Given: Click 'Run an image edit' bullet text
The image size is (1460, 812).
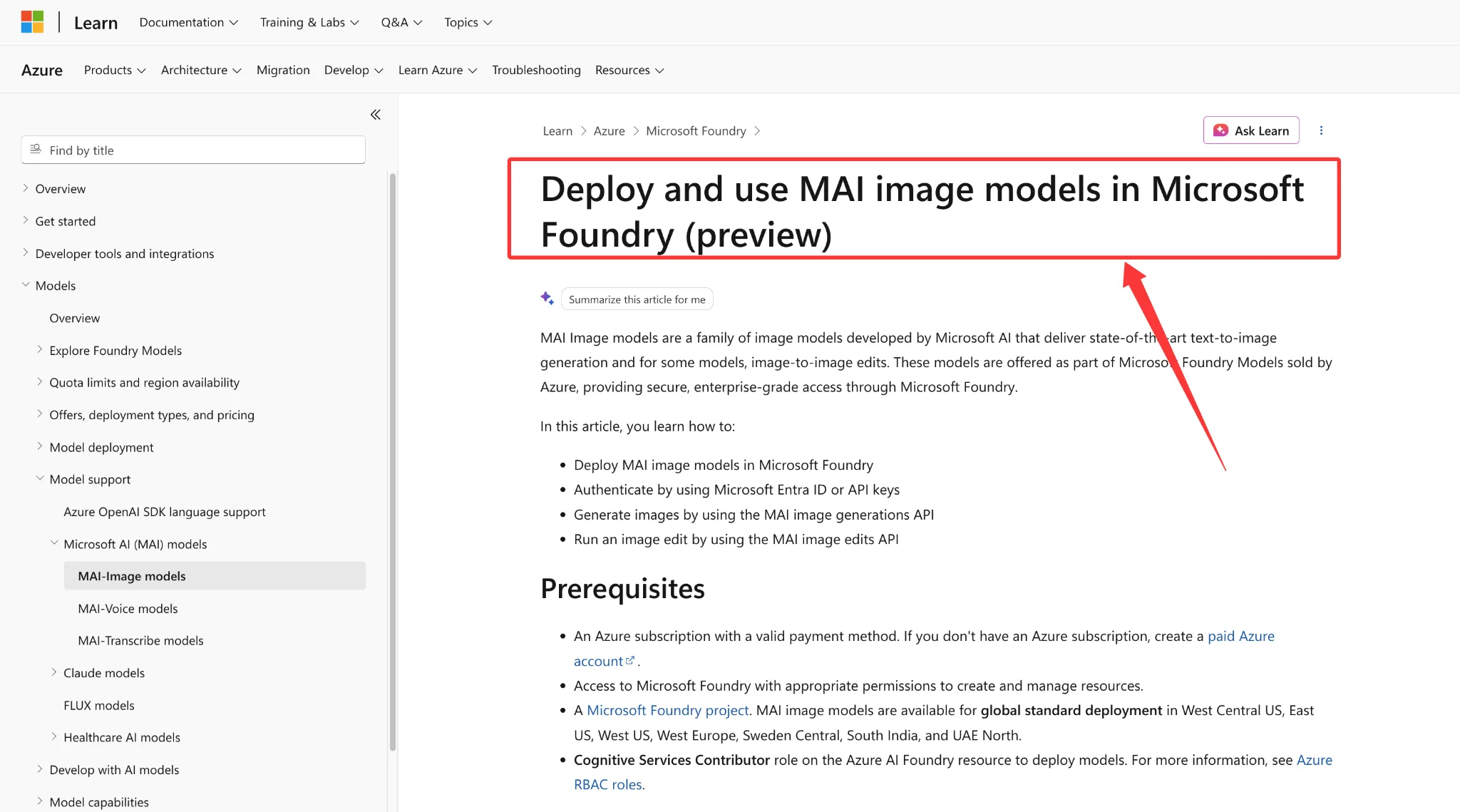Looking at the screenshot, I should point(736,540).
